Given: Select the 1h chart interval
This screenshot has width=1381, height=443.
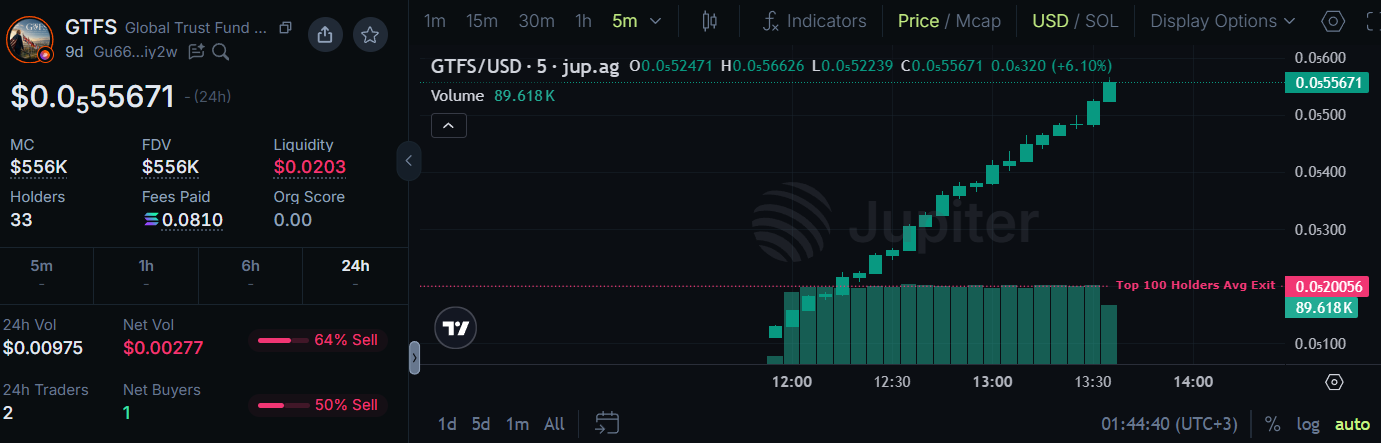Looking at the screenshot, I should [x=583, y=21].
